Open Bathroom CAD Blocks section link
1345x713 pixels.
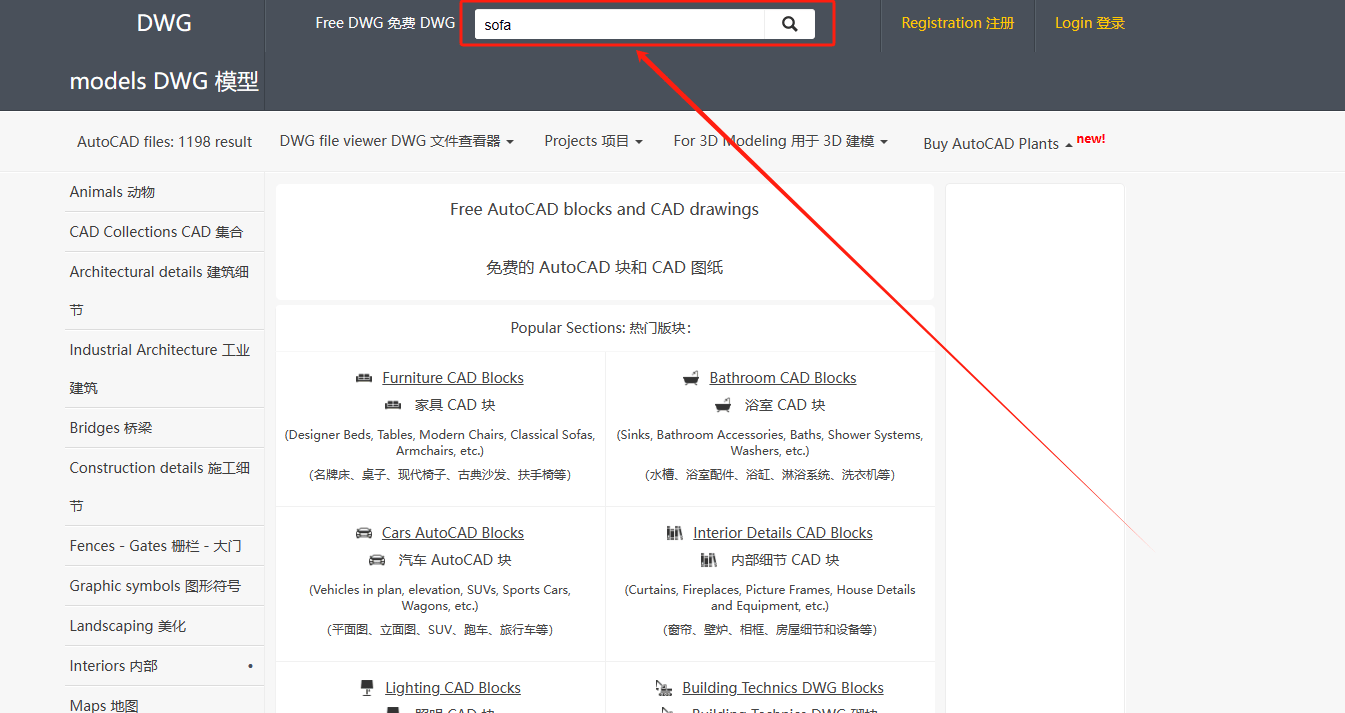tap(783, 378)
